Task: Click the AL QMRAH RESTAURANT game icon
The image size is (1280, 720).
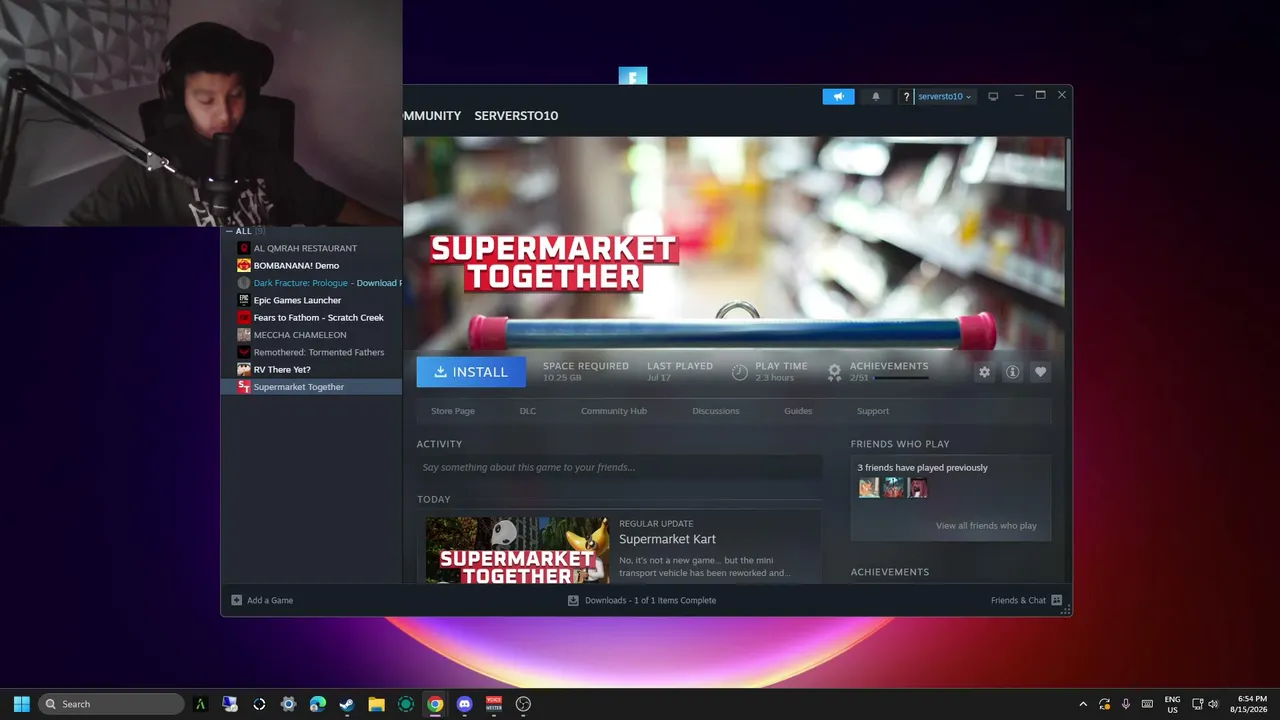Action: coord(244,248)
